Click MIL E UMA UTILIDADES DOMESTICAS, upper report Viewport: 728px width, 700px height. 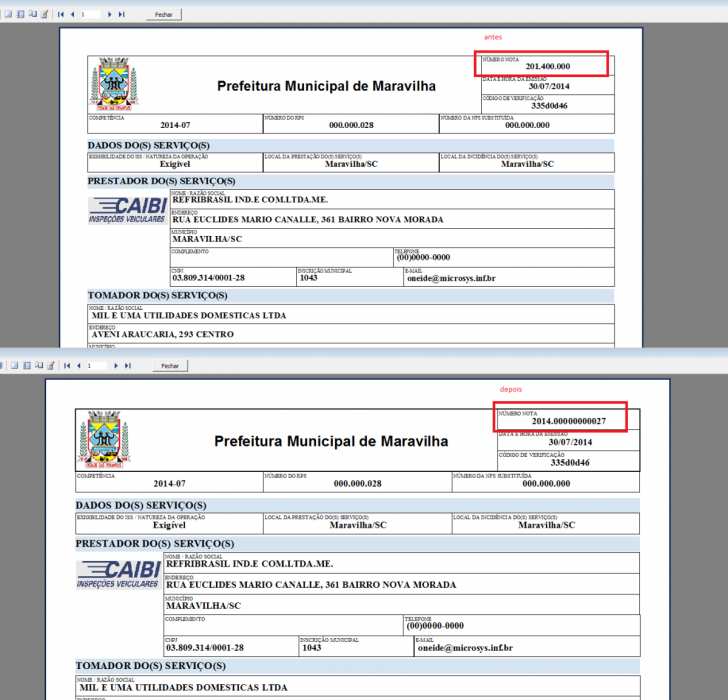188,316
